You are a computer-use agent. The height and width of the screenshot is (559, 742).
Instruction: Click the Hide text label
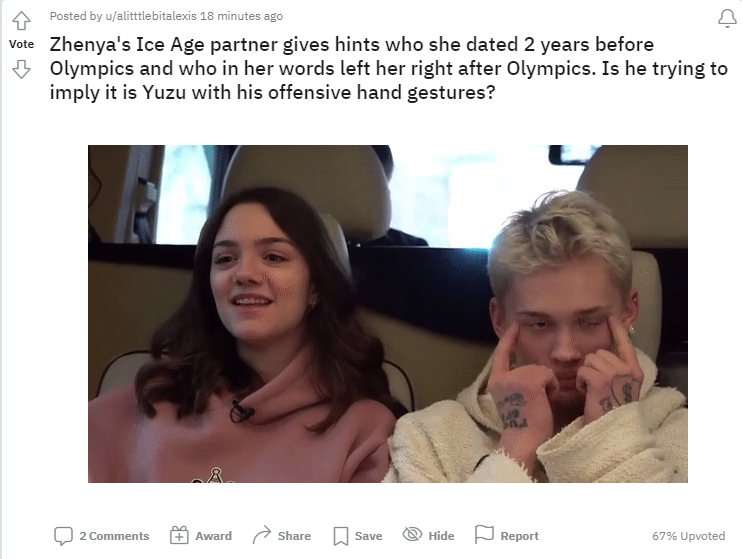(x=441, y=536)
